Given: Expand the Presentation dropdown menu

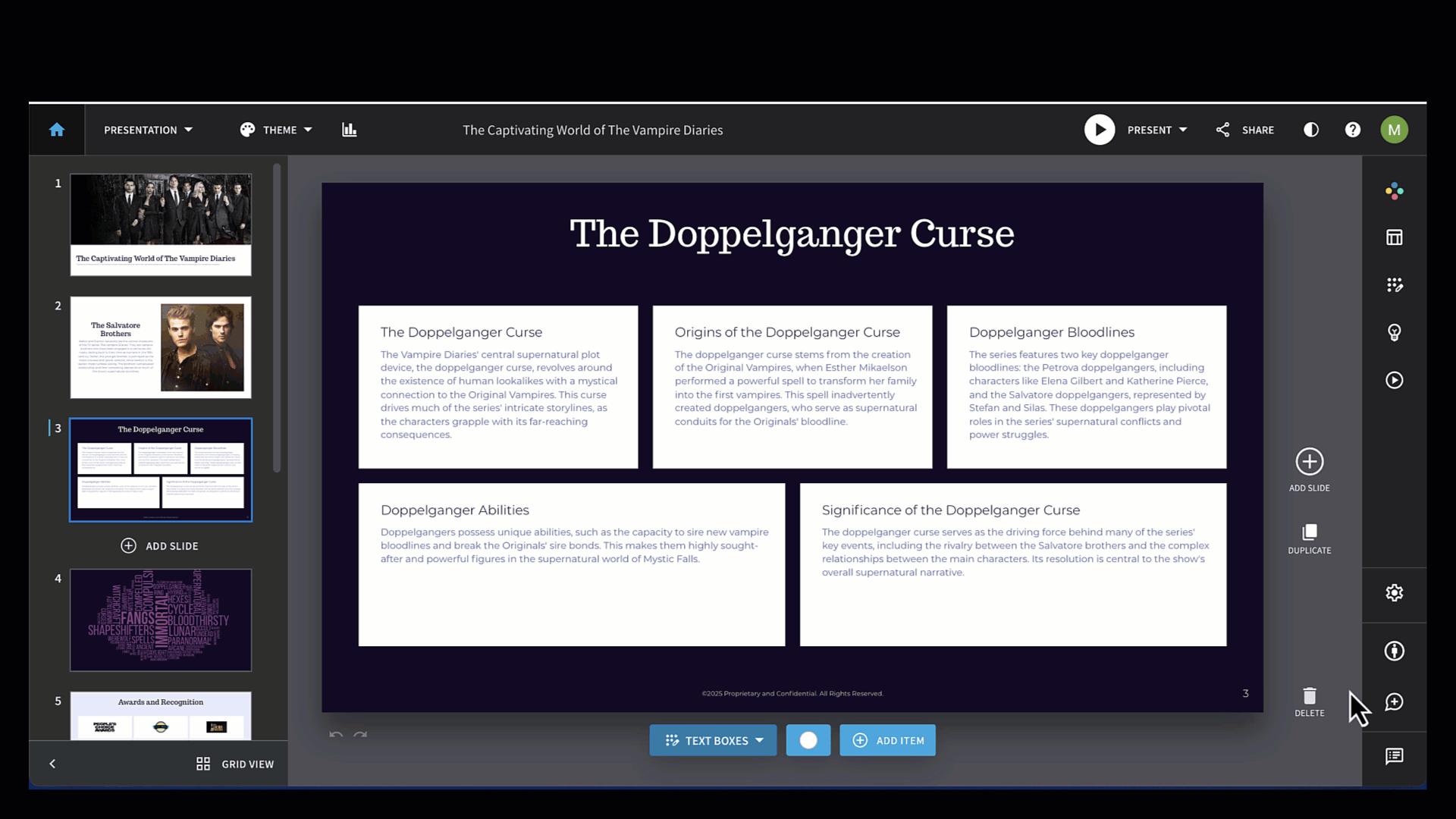Looking at the screenshot, I should click(x=148, y=130).
